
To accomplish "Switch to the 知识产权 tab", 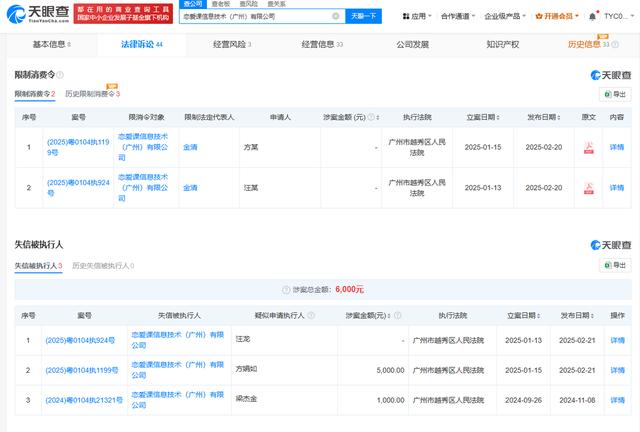I will pos(502,45).
